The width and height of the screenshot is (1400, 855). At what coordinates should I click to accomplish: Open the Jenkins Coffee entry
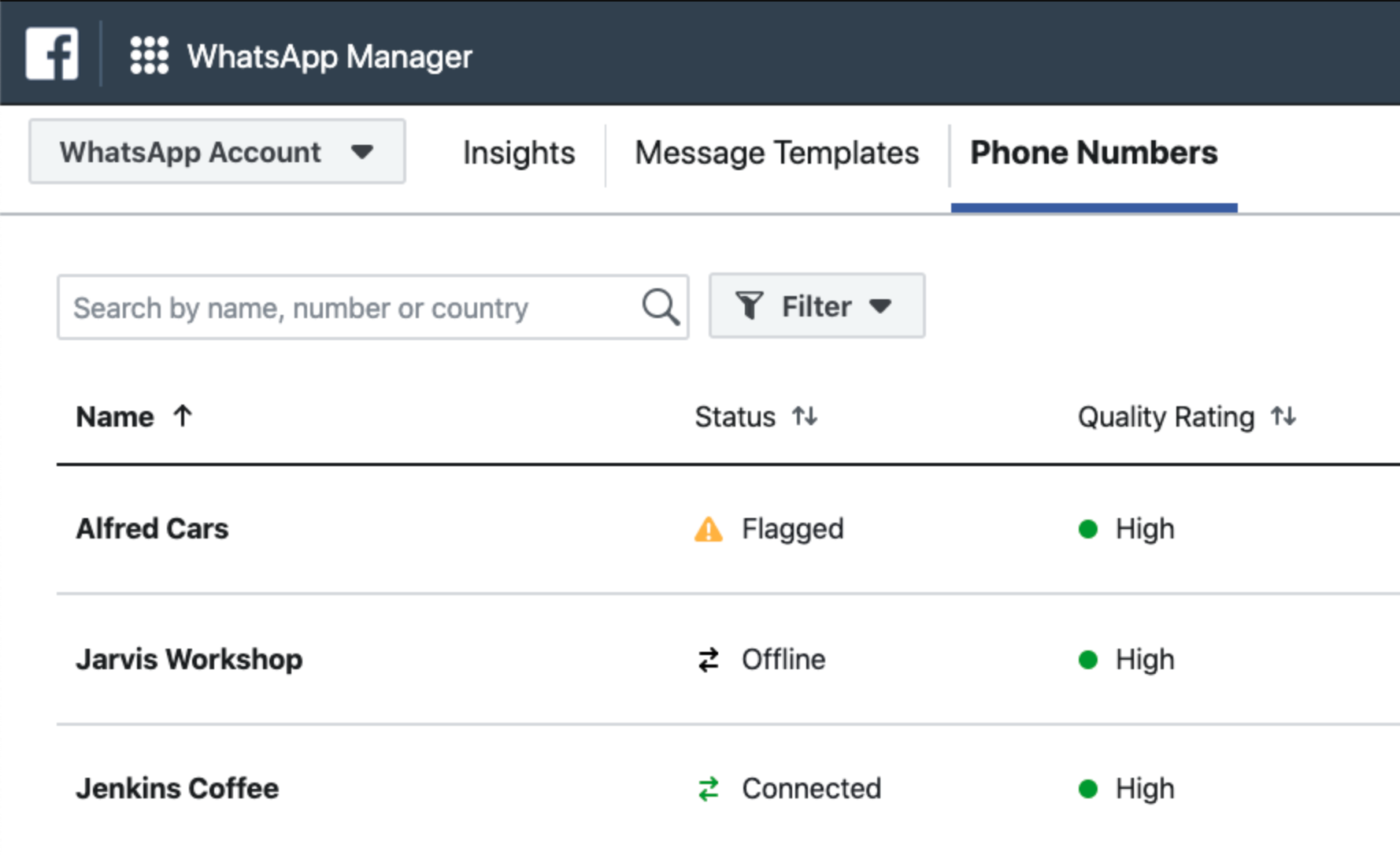tap(177, 788)
